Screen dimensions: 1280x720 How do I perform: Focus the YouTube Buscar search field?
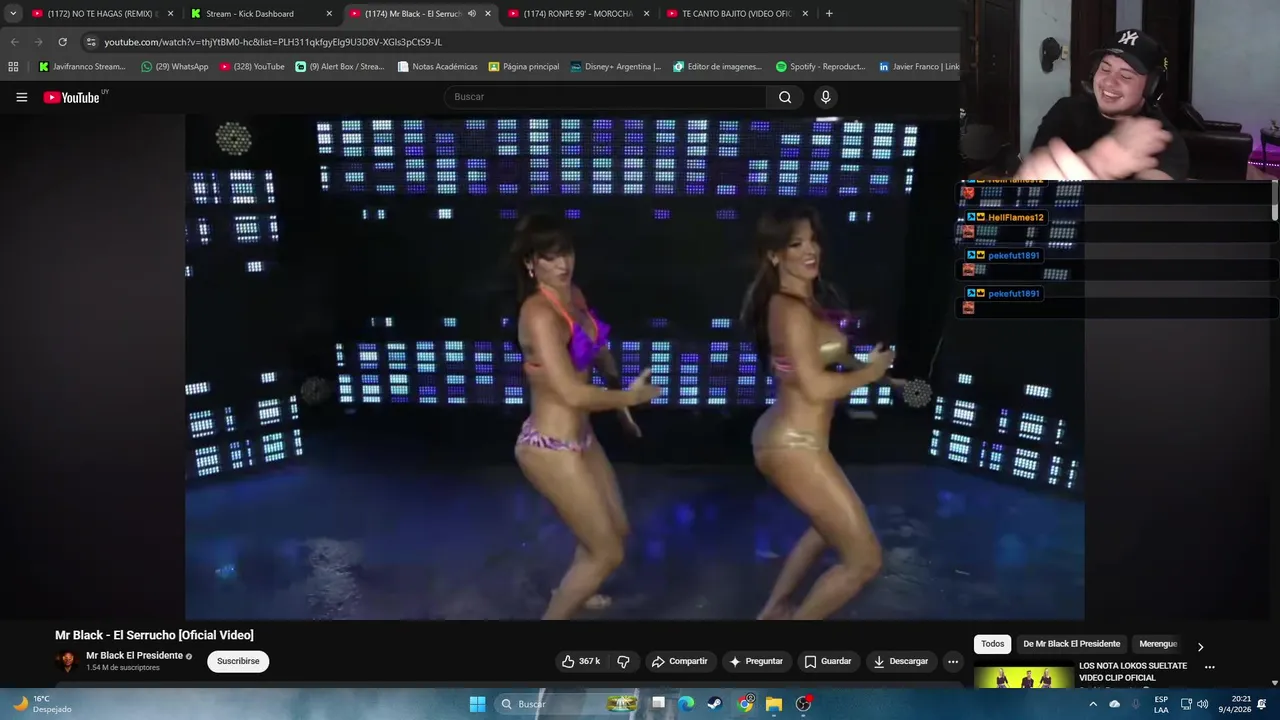pos(606,97)
